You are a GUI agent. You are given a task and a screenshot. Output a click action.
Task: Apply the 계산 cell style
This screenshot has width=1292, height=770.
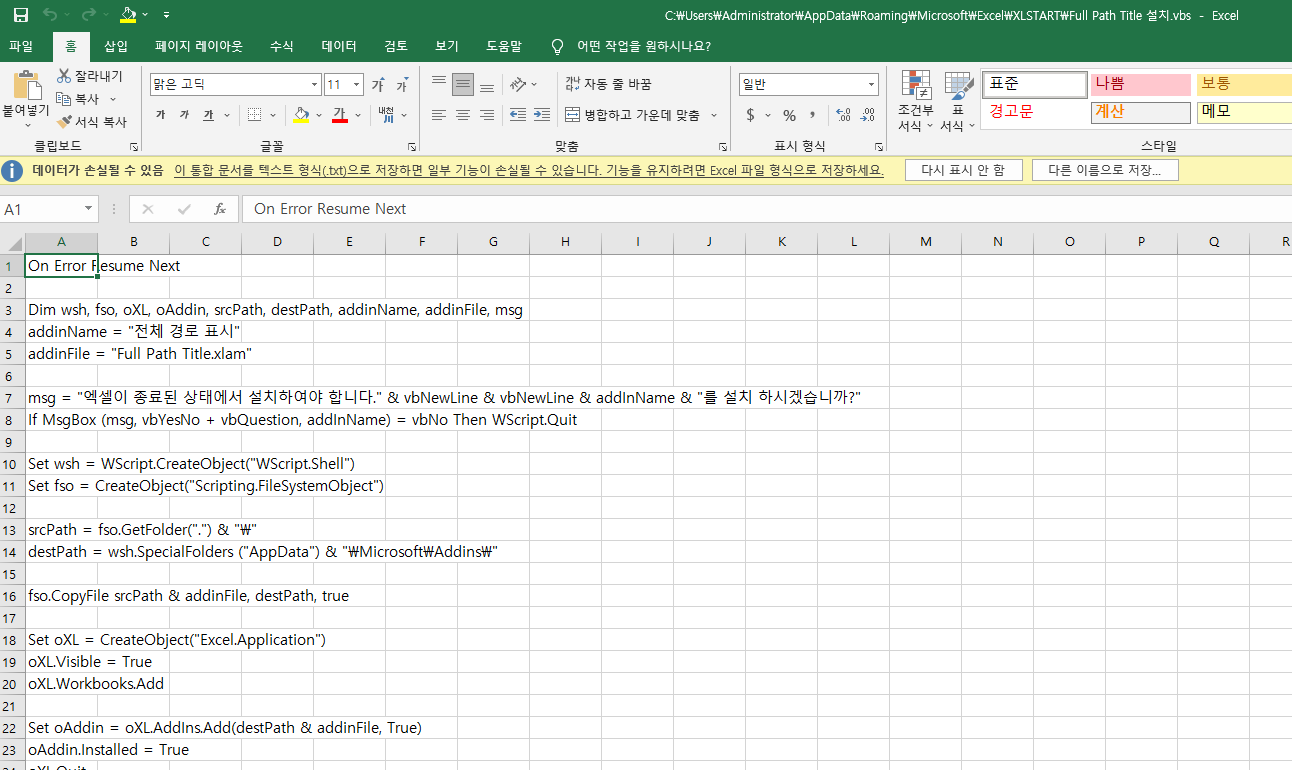click(x=1140, y=112)
